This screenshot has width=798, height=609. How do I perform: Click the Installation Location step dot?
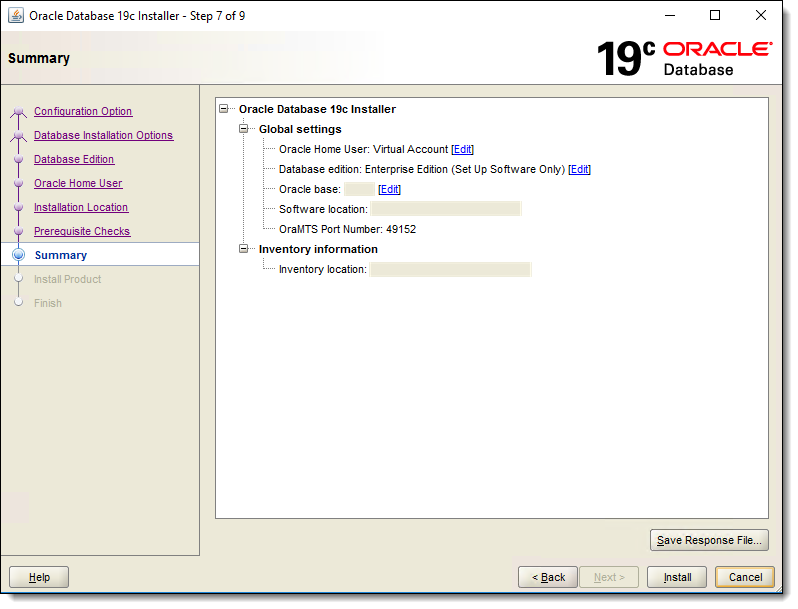[19, 207]
